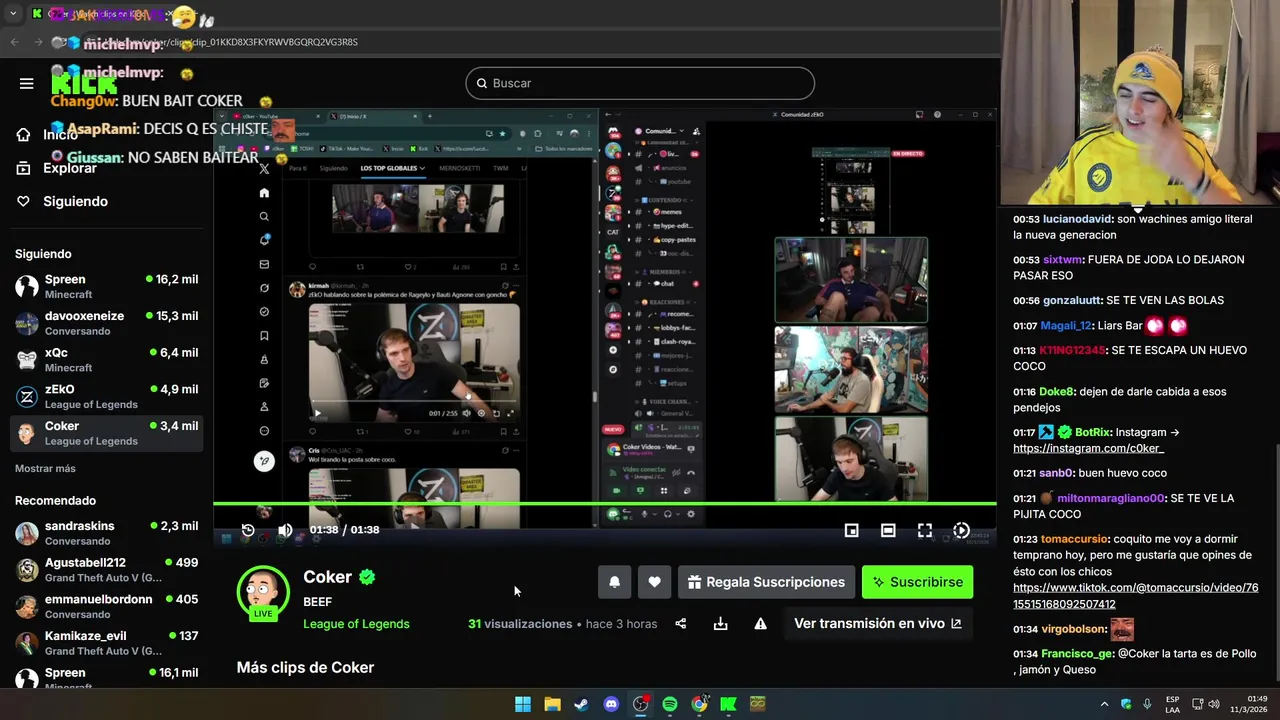Show hidden system tray icons chevron

coord(1104,704)
